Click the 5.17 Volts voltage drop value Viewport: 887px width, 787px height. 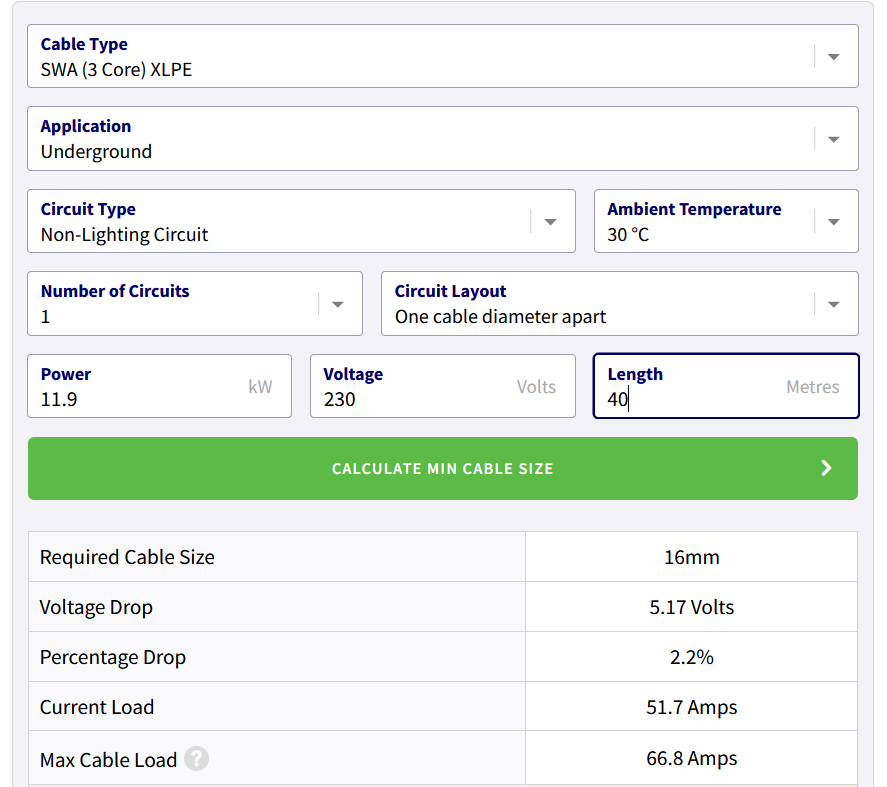pos(691,607)
